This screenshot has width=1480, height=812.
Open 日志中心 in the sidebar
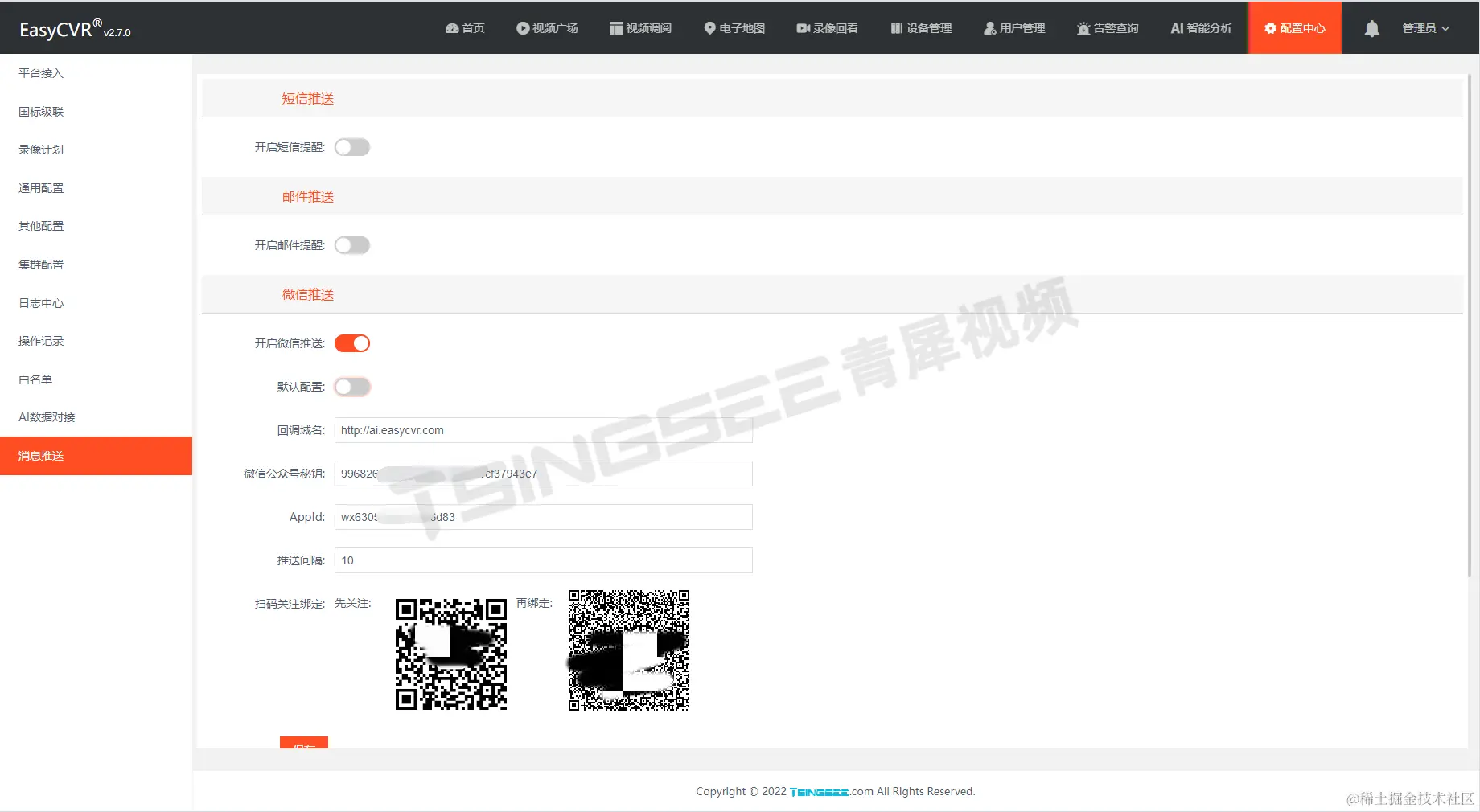coord(96,303)
